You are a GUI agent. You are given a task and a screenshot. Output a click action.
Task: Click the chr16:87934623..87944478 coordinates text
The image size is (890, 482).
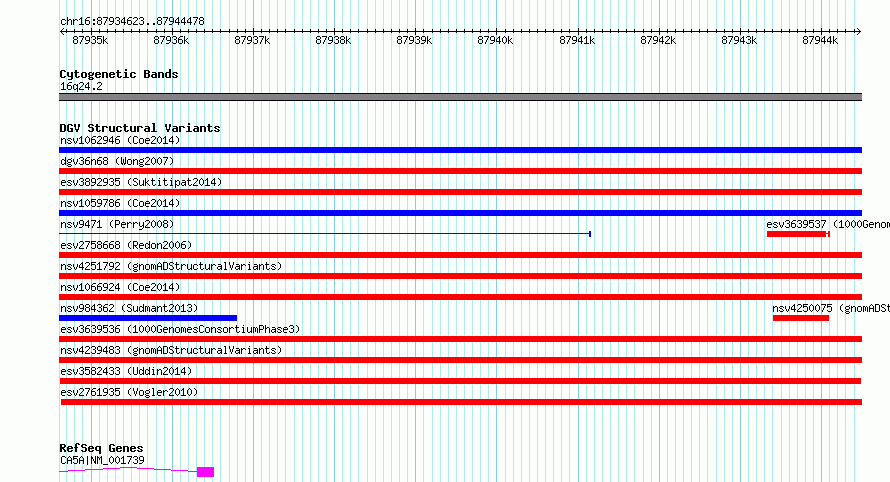coord(132,21)
